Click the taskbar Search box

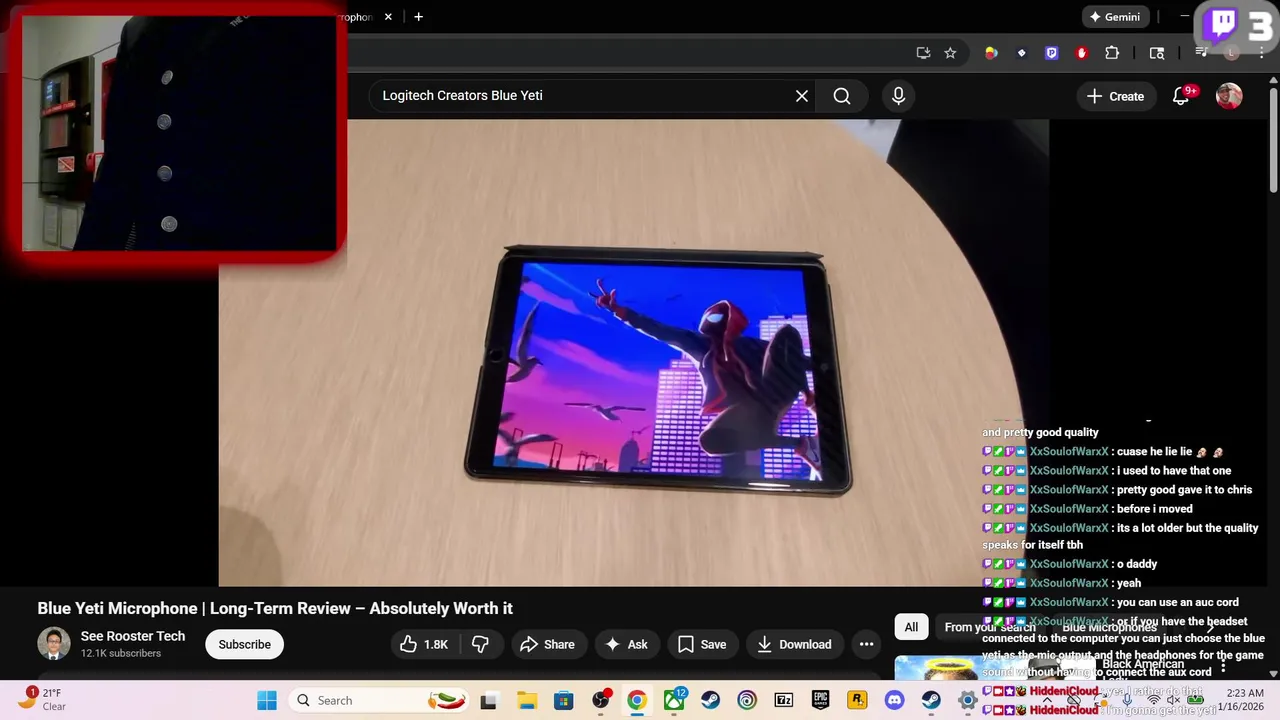(381, 700)
